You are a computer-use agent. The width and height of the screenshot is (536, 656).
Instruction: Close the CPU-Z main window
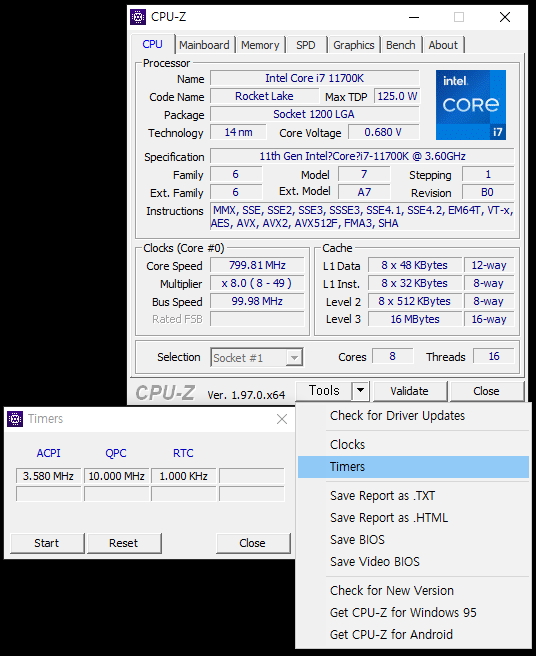[505, 17]
